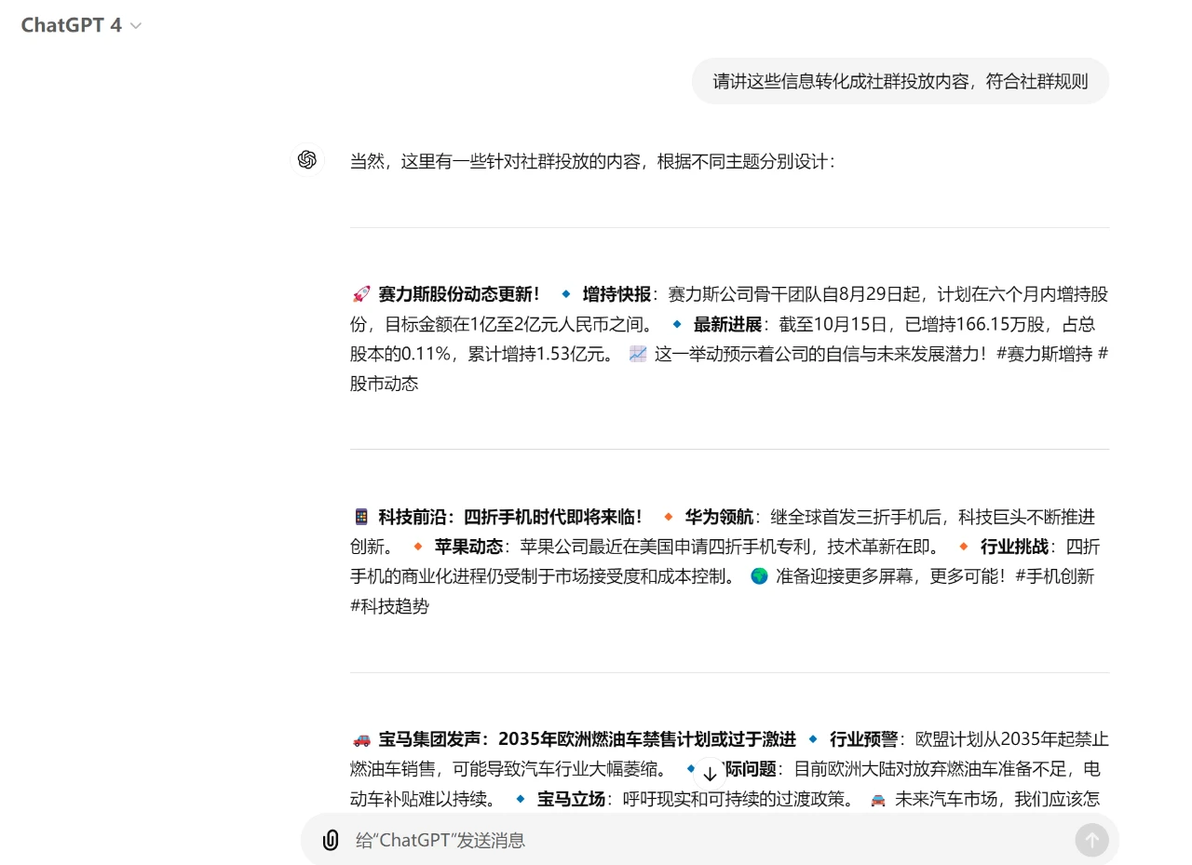Click the hashtag #科技趋势
Screen dimensions: 1192x865
[389, 607]
